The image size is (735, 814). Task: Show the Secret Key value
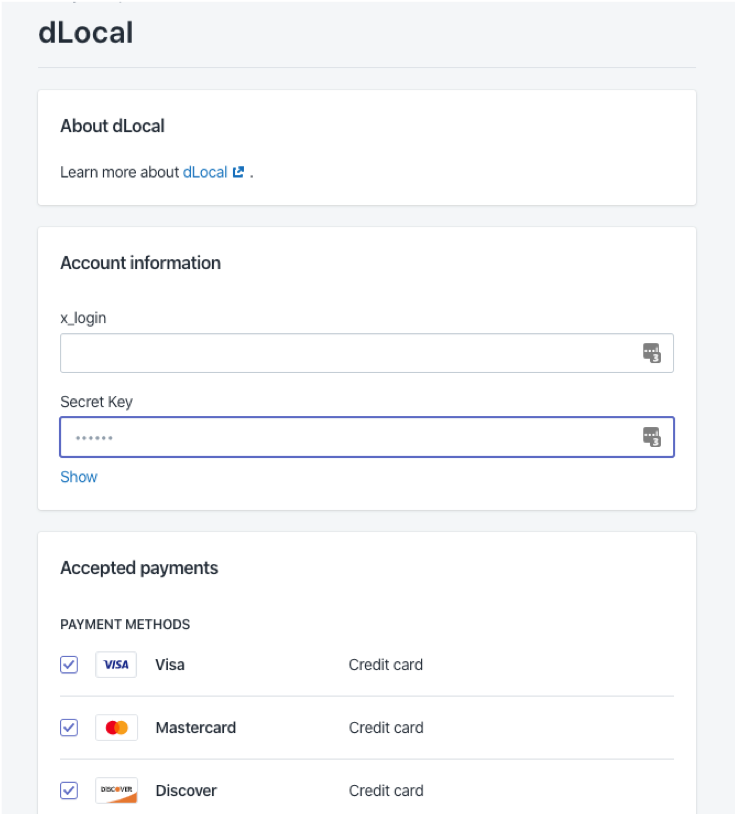coord(79,477)
